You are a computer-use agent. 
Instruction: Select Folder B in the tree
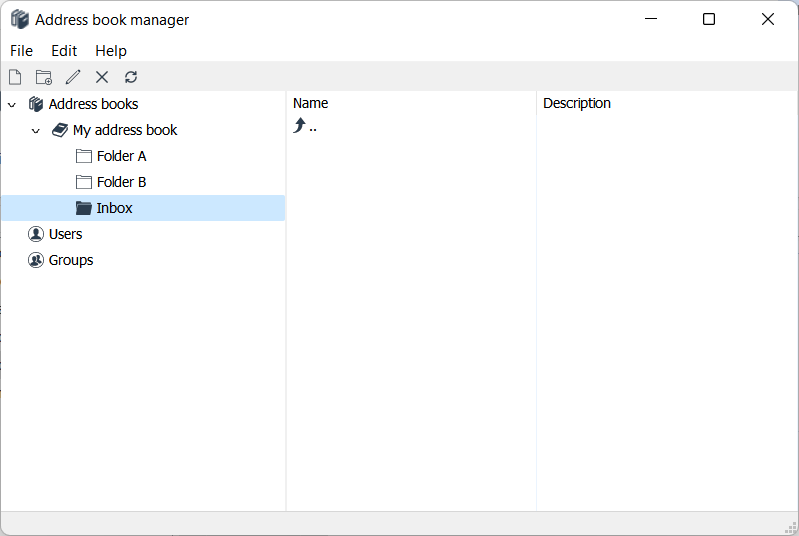click(121, 182)
